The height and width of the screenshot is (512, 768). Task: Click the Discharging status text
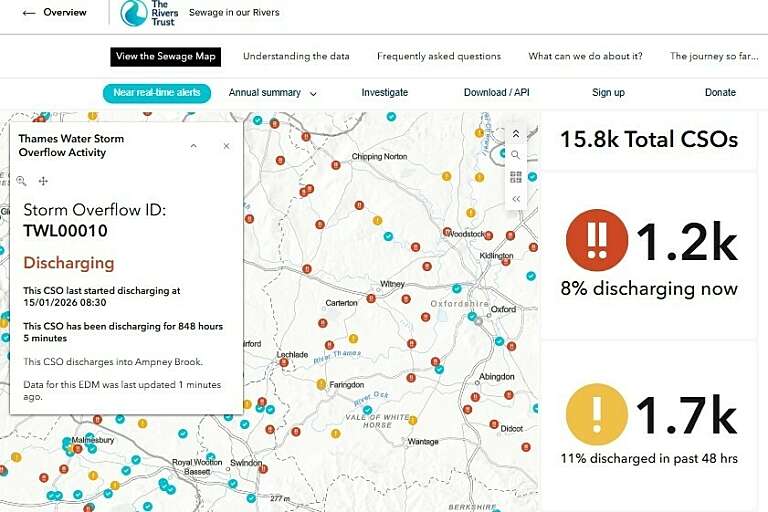tap(69, 263)
